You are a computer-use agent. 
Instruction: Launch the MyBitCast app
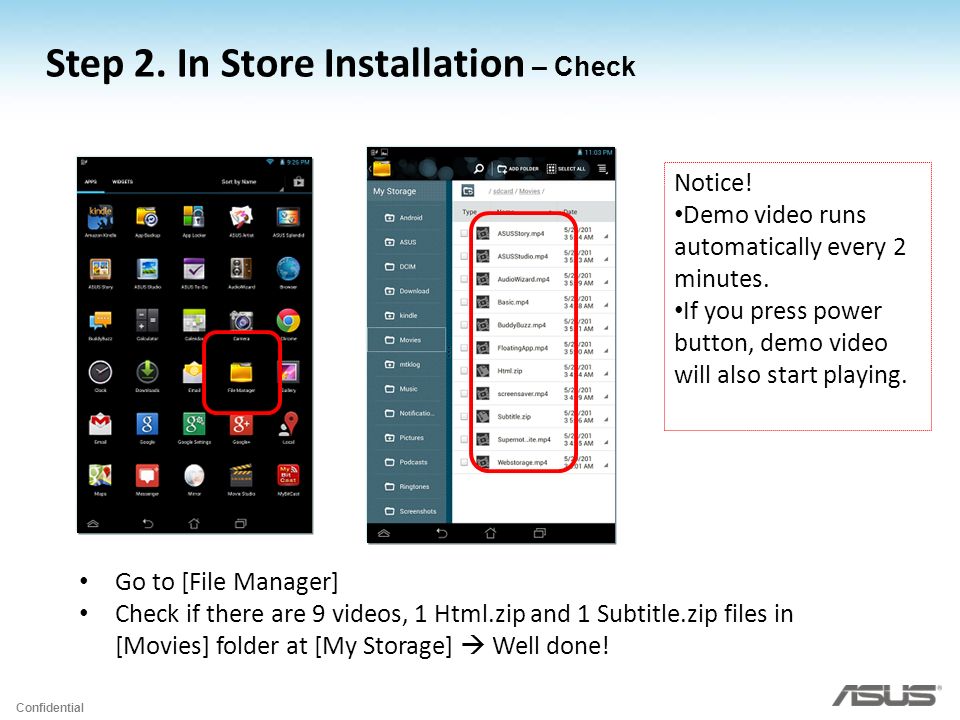tap(288, 475)
